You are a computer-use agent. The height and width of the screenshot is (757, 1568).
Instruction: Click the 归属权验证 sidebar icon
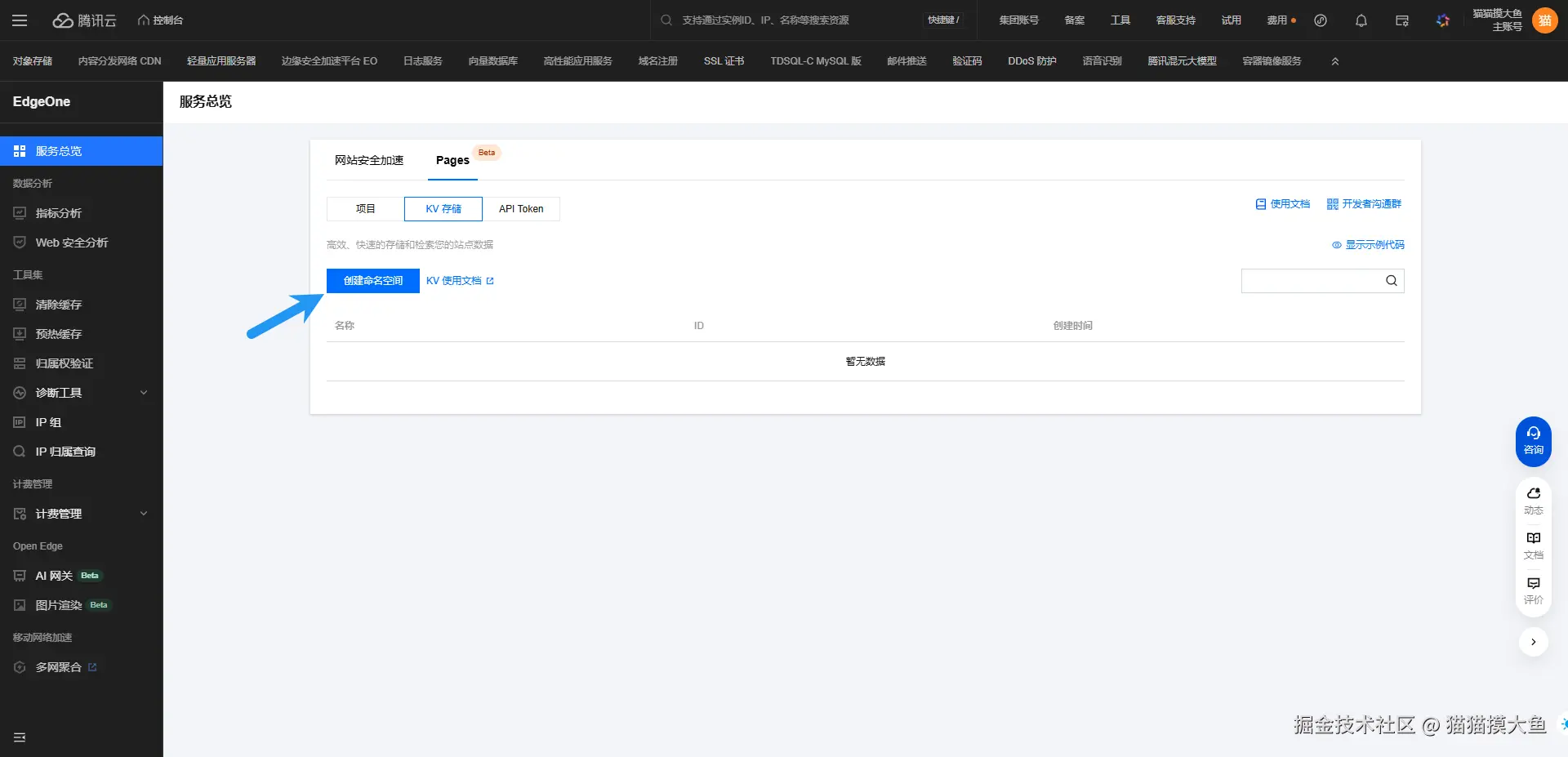(x=20, y=363)
